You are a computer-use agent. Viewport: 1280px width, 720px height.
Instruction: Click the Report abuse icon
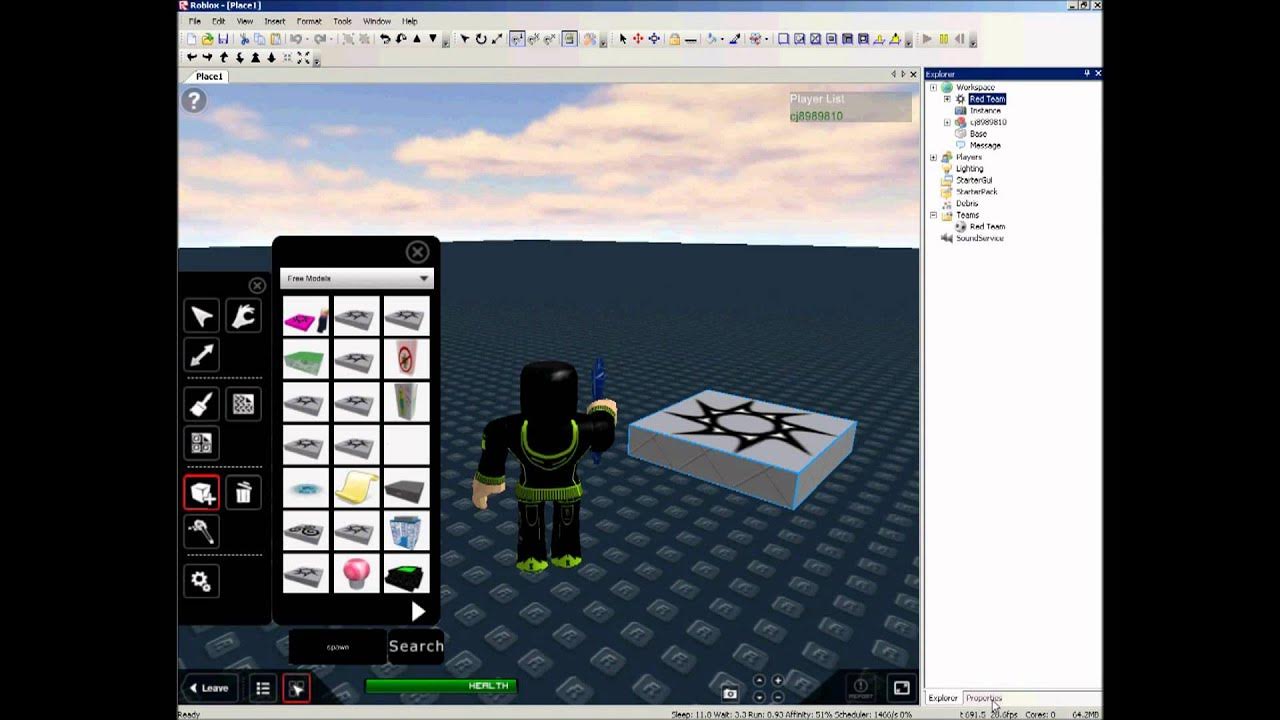coord(860,688)
